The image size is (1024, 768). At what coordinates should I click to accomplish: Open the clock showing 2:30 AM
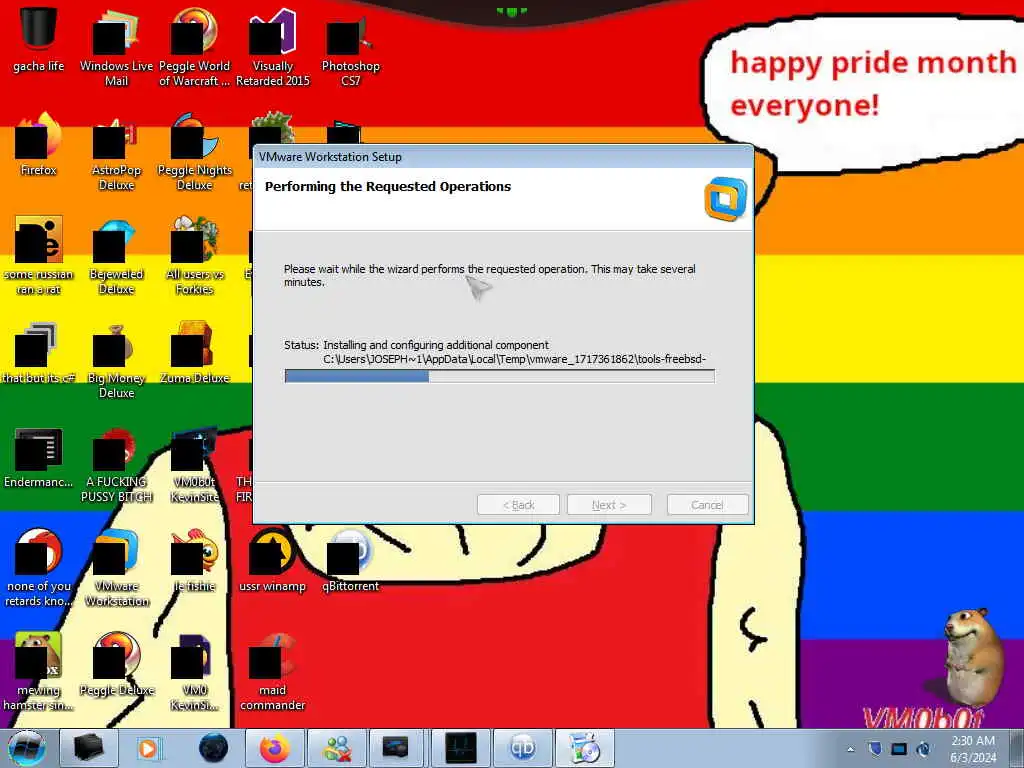point(973,749)
